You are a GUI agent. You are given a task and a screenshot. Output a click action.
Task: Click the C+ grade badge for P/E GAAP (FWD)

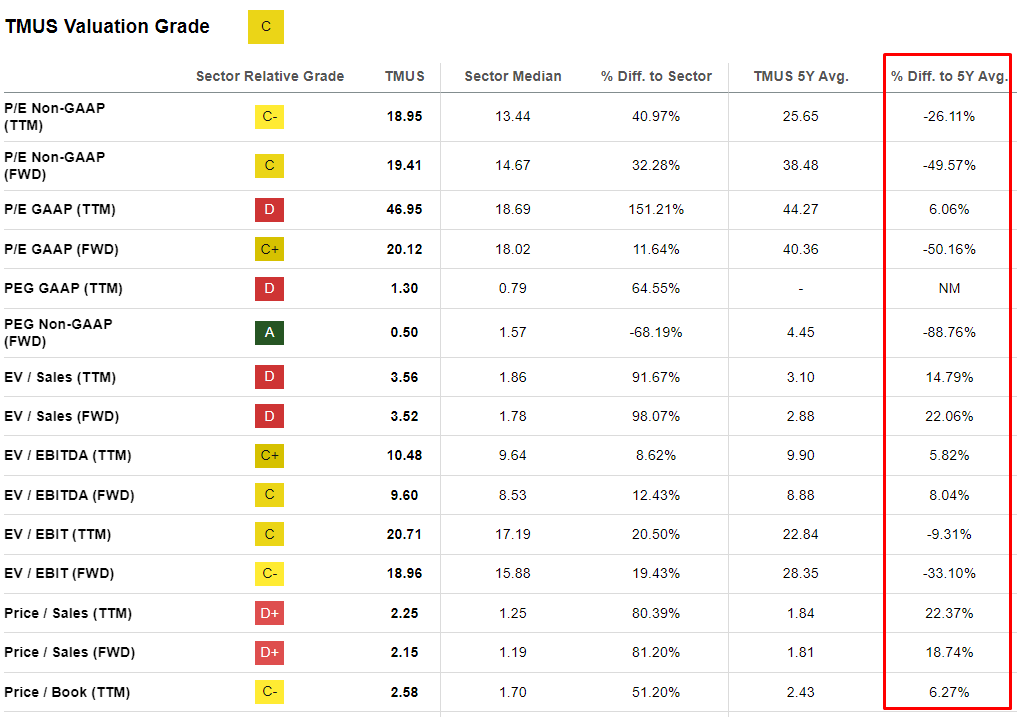coord(269,249)
